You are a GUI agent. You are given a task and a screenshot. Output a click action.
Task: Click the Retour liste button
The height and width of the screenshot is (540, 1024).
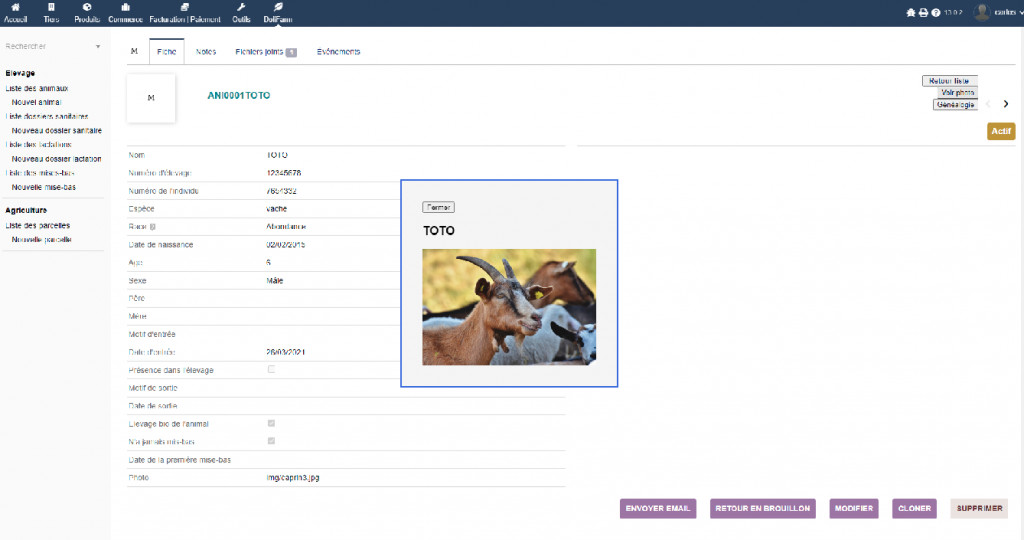[x=950, y=81]
